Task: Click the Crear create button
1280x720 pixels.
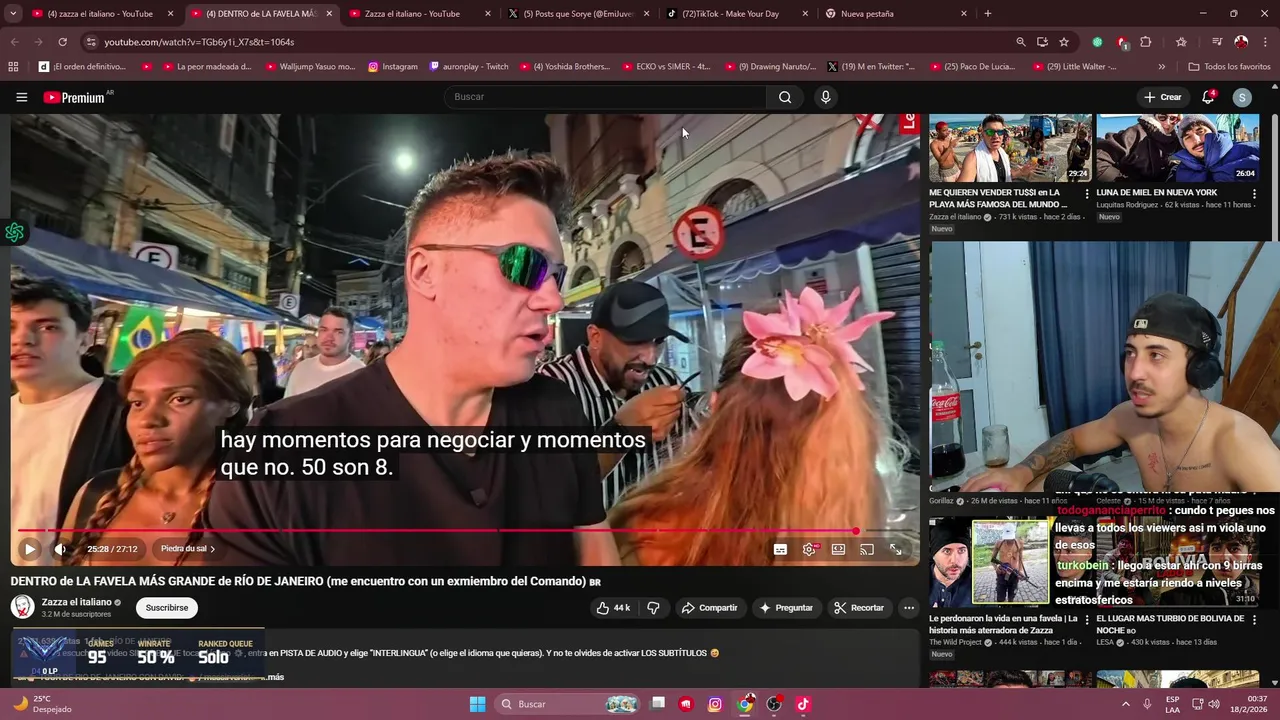Action: point(1163,97)
